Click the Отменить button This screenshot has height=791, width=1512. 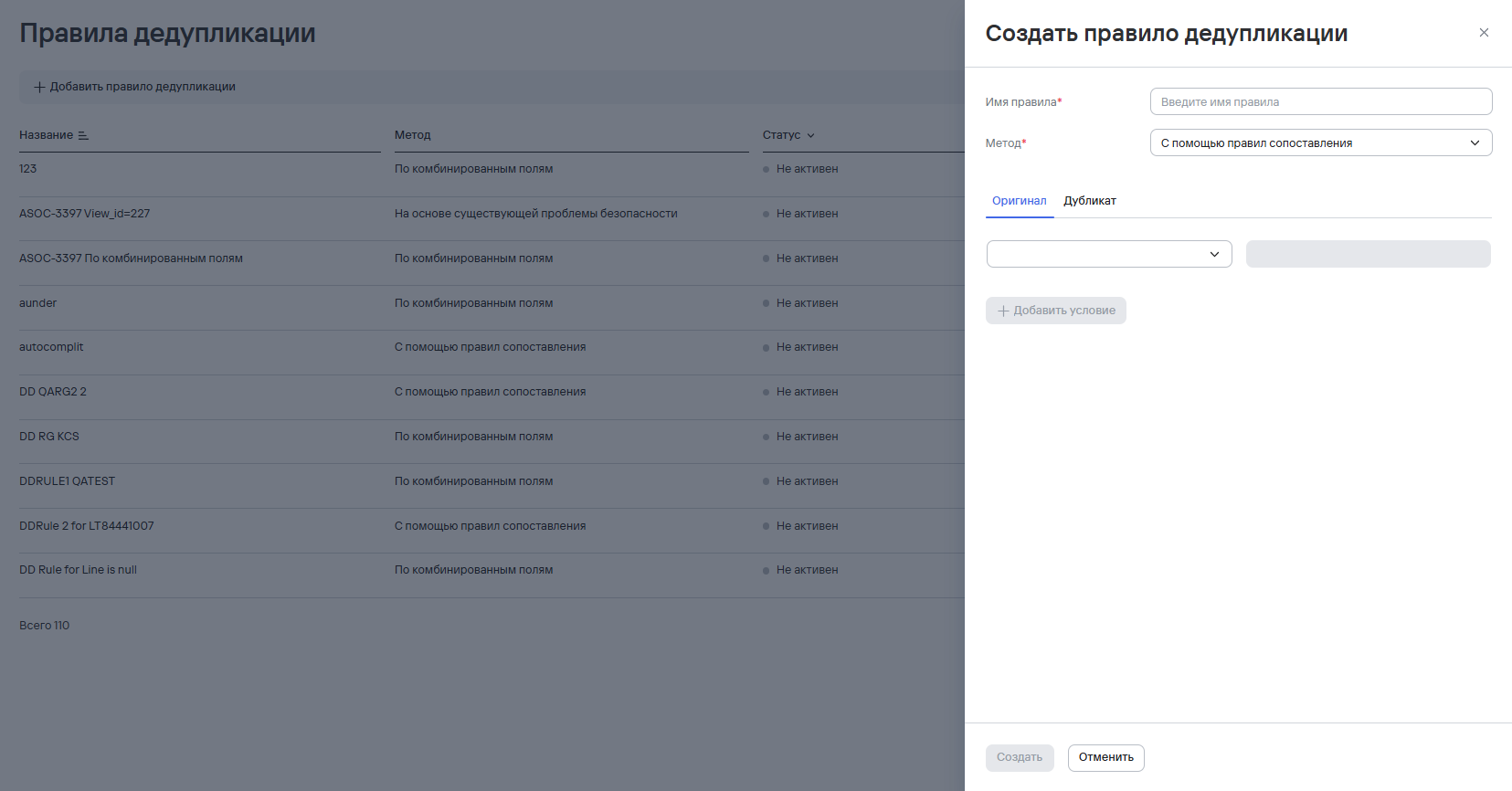point(1105,757)
